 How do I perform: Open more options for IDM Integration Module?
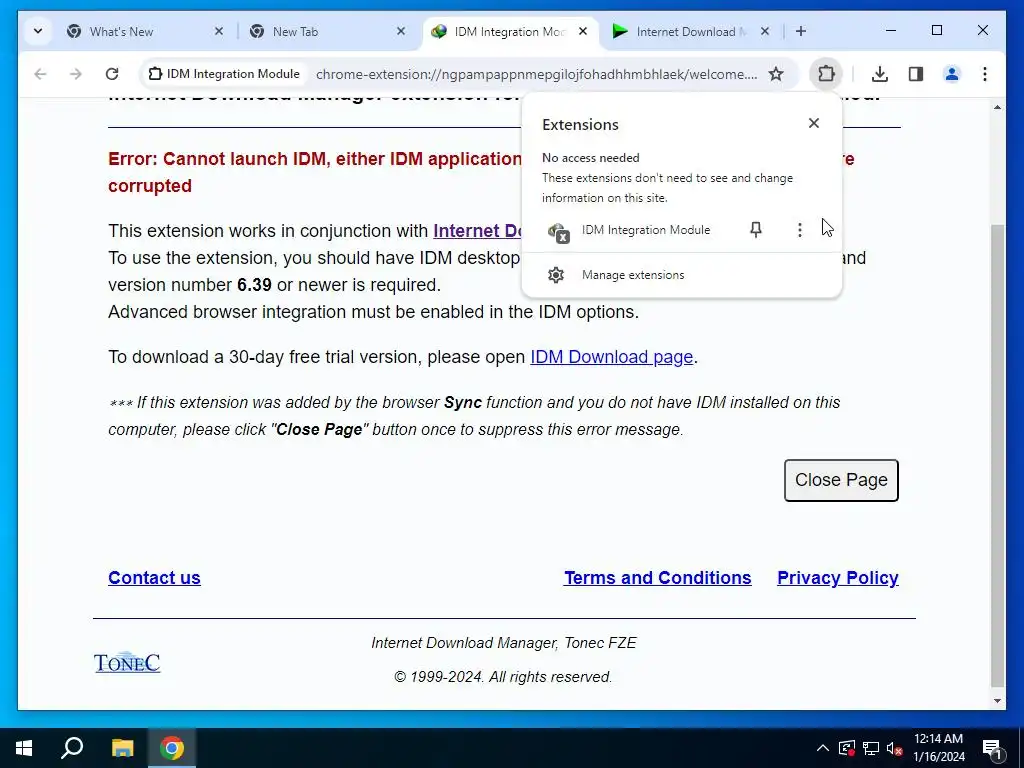799,229
